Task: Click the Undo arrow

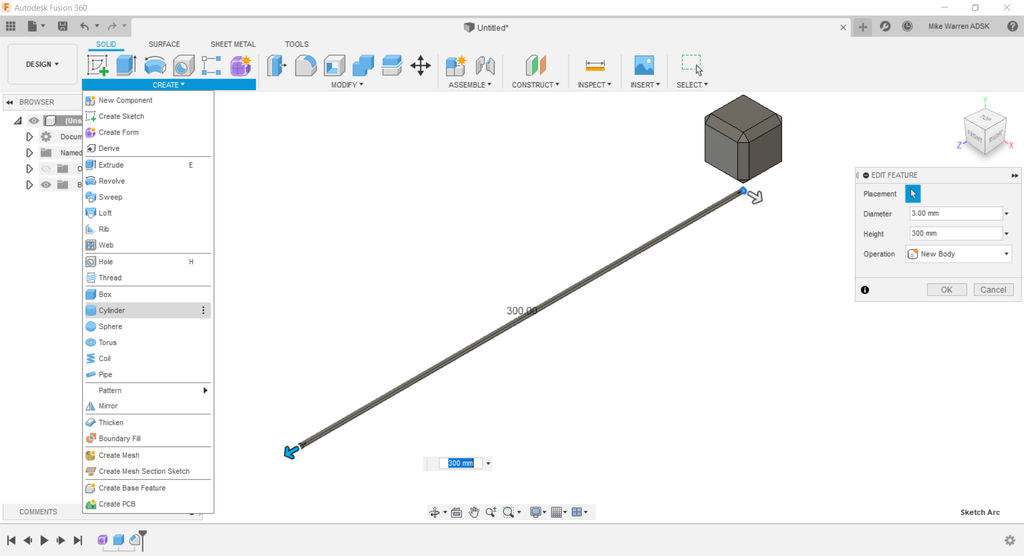Action: (84, 26)
